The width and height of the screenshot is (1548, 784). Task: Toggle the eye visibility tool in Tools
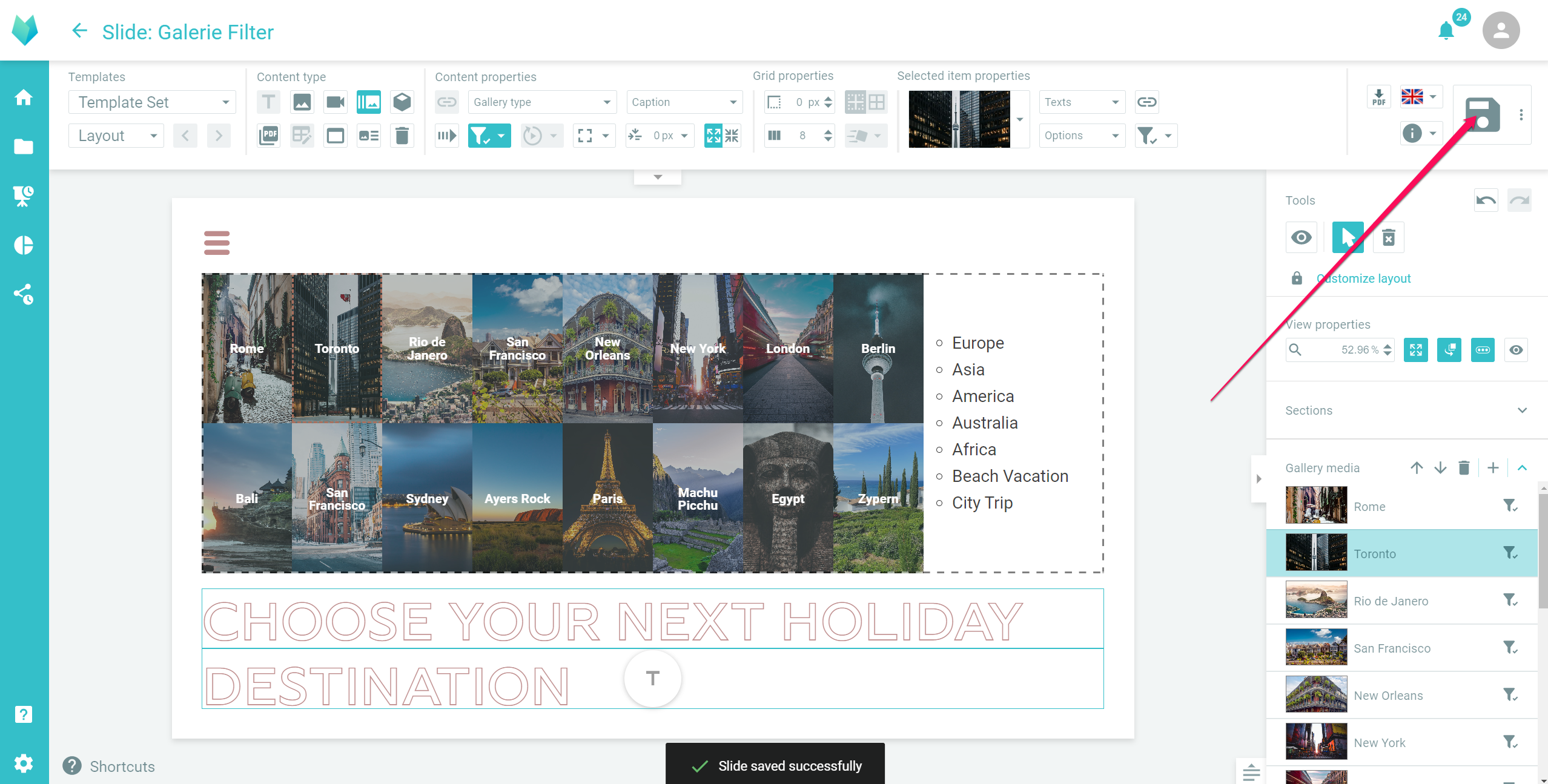coord(1302,237)
